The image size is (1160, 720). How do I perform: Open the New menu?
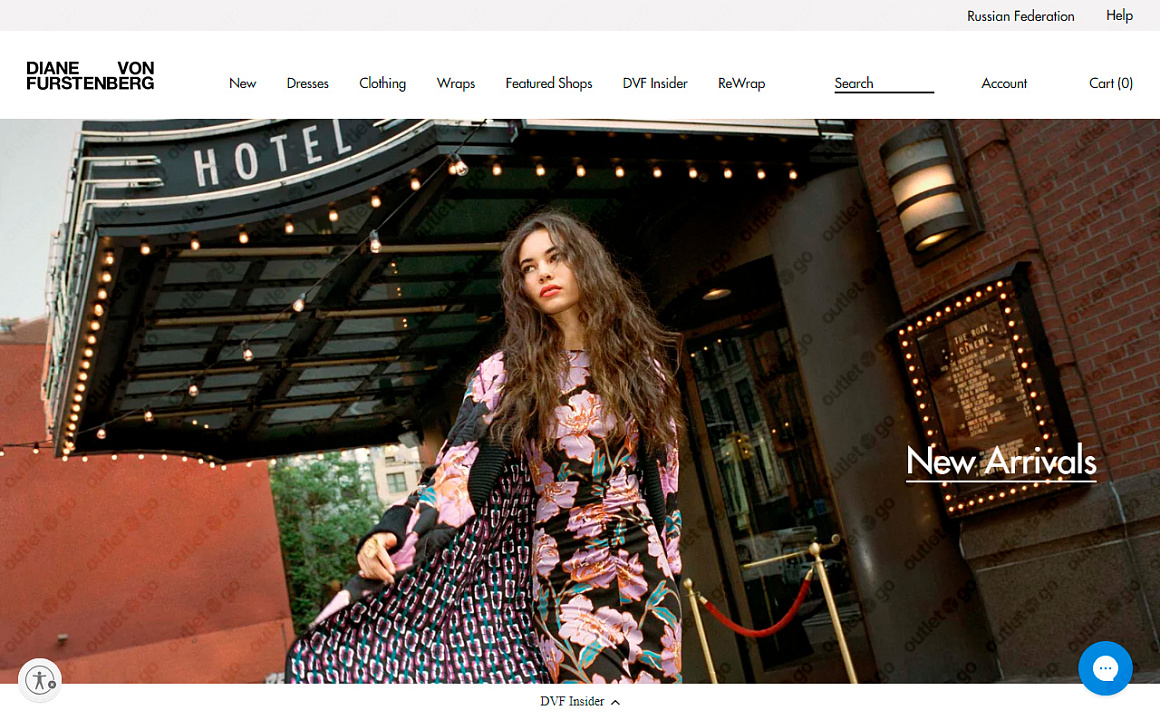(x=242, y=83)
